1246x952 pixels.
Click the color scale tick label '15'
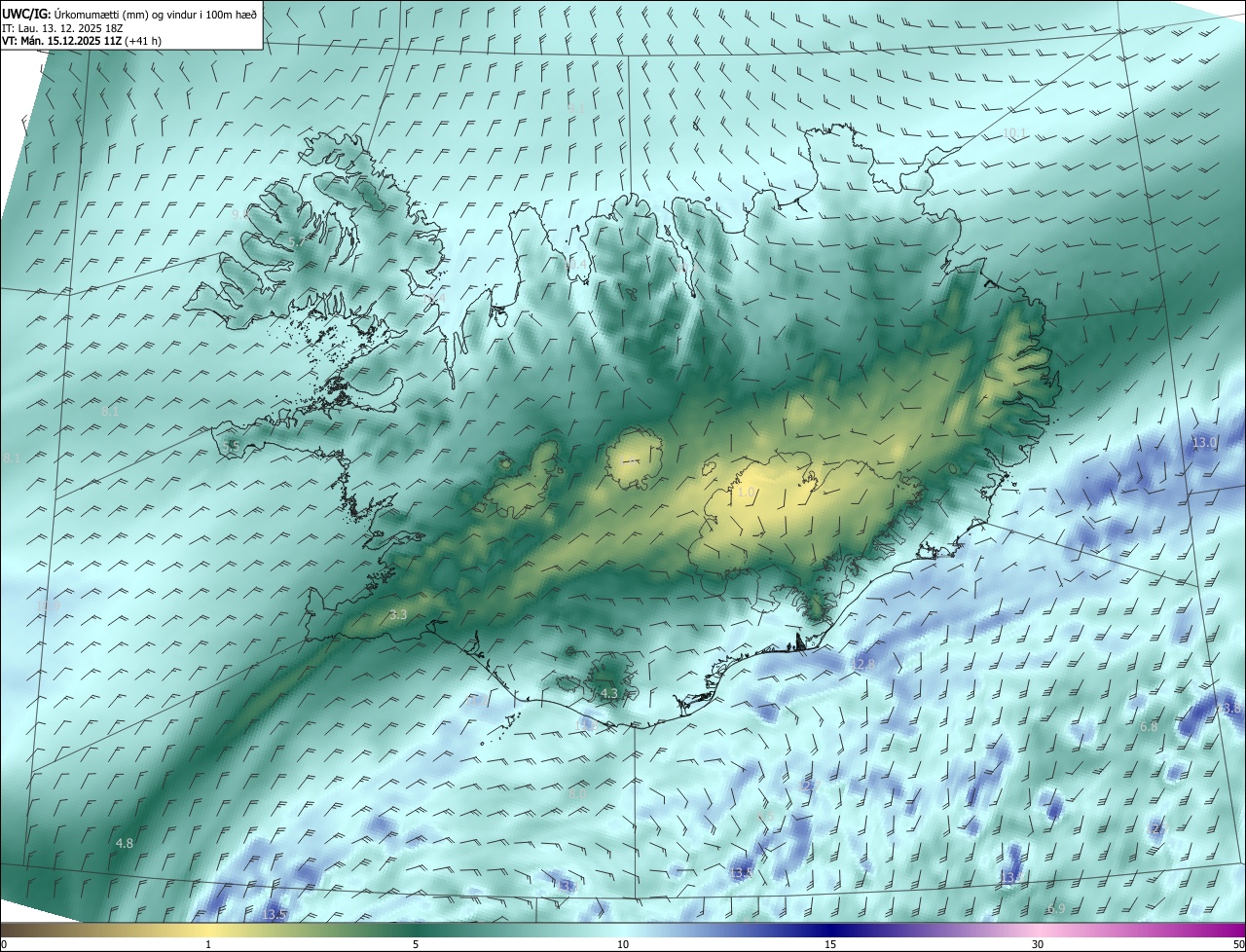[830, 944]
